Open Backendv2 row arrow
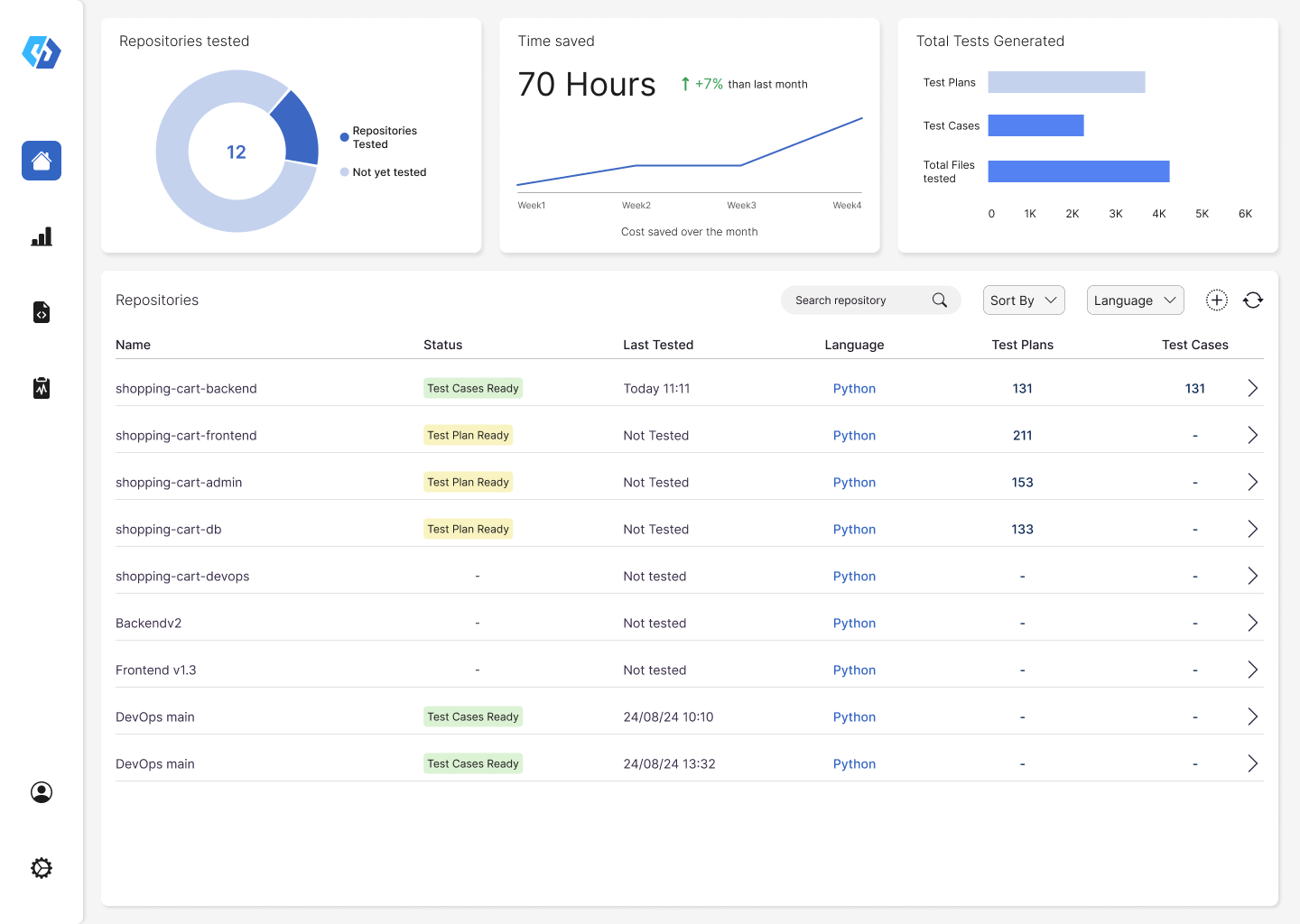The height and width of the screenshot is (924, 1300). coord(1252,623)
